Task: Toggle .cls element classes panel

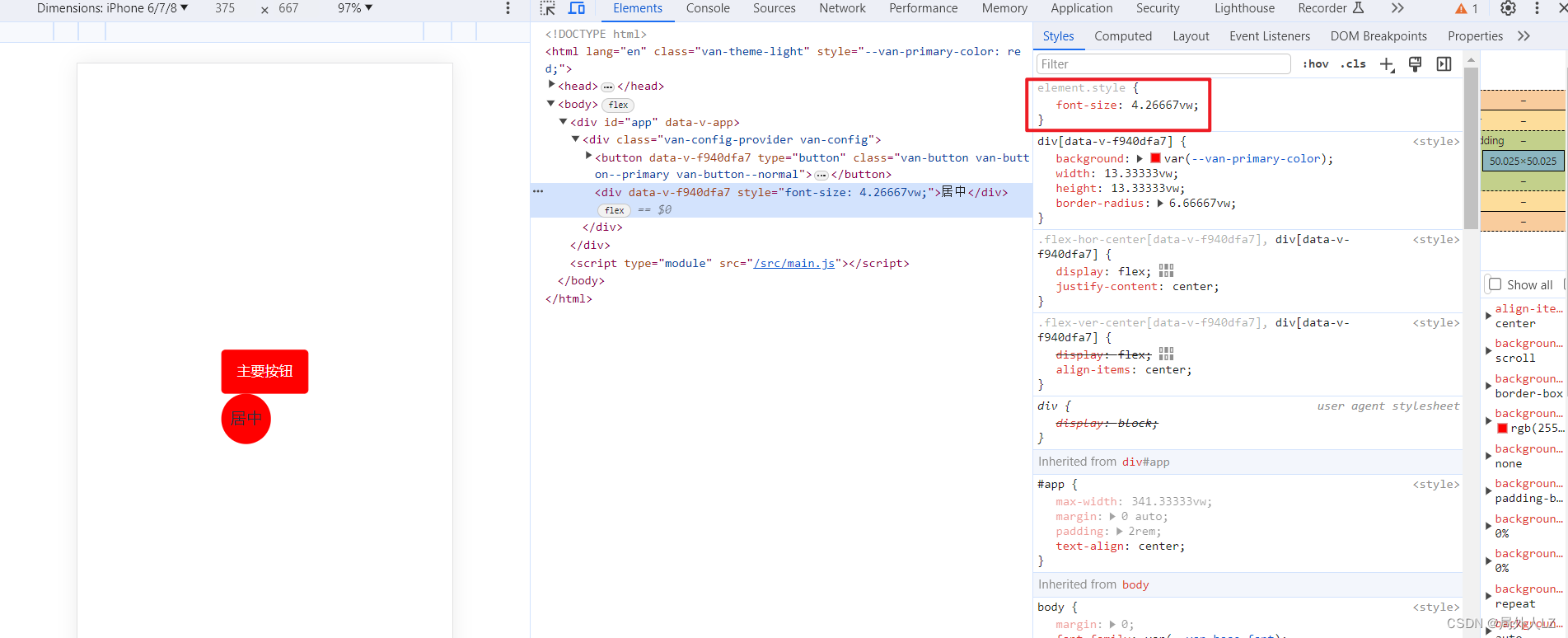Action: click(1353, 64)
